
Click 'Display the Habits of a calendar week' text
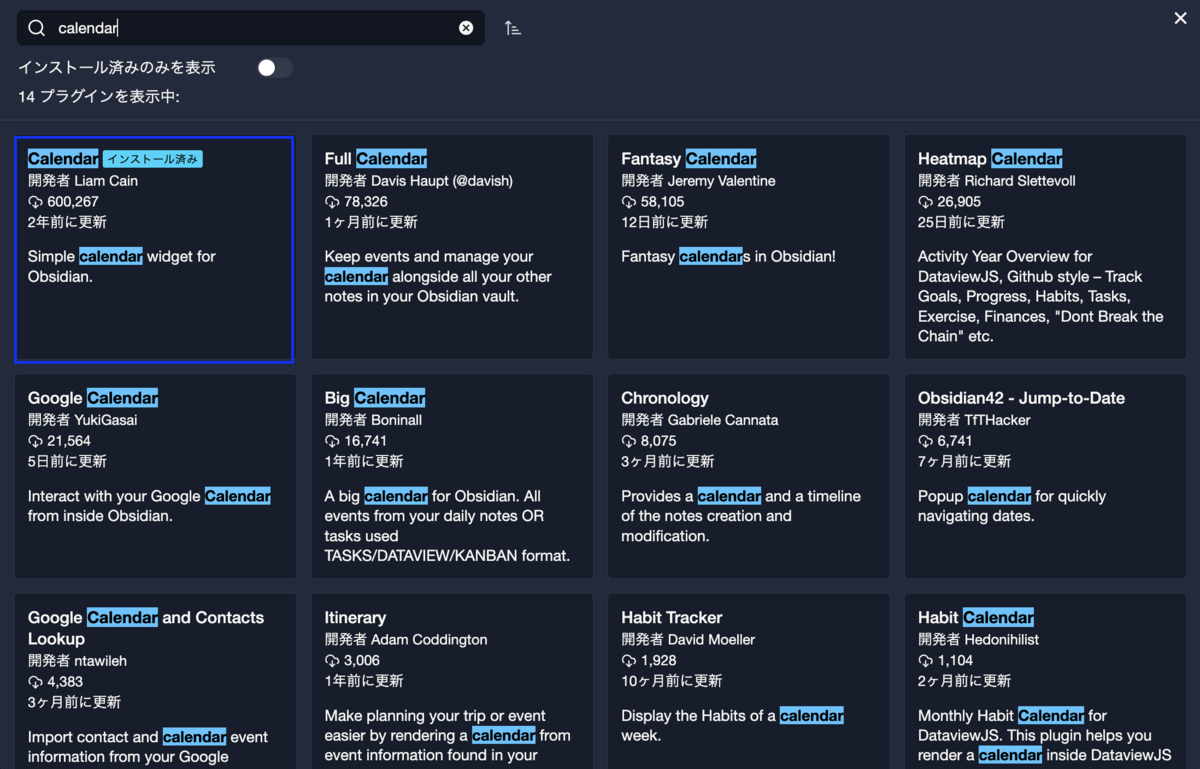[732, 725]
